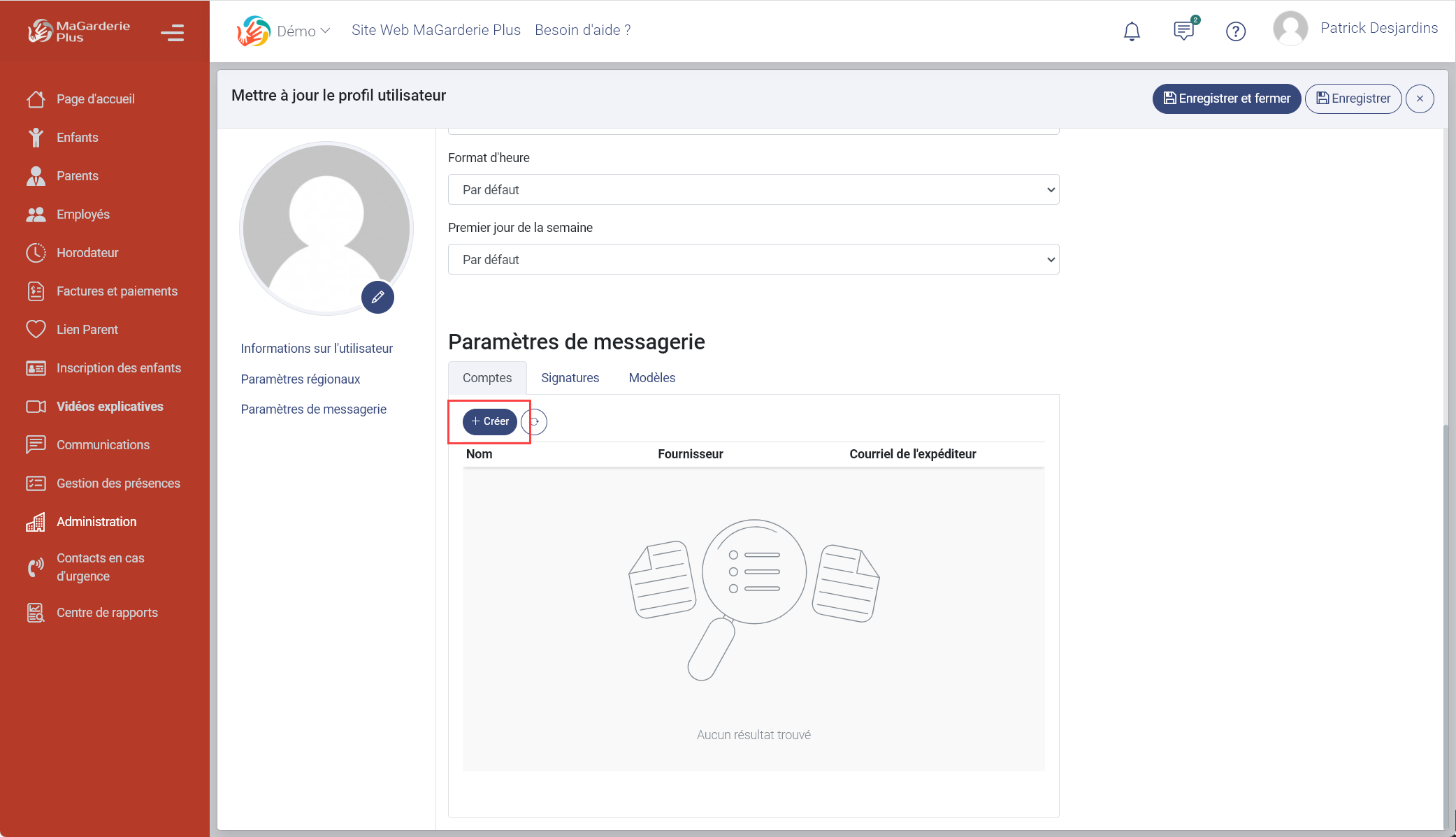Viewport: 1456px width, 837px height.
Task: Select the Factures et paiements icon
Action: 36,291
